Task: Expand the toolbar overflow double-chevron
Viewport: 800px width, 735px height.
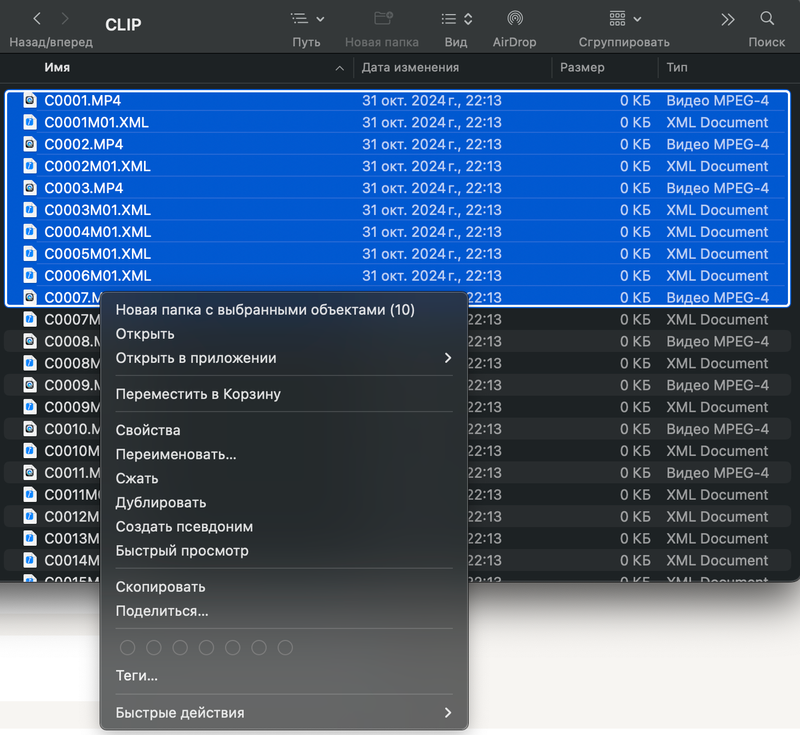Action: [x=728, y=19]
